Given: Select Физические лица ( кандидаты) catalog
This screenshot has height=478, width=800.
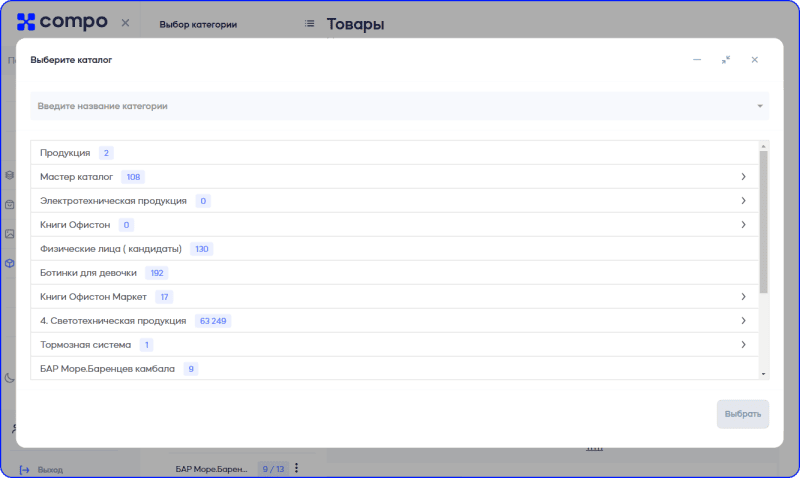Looking at the screenshot, I should click(x=394, y=248).
